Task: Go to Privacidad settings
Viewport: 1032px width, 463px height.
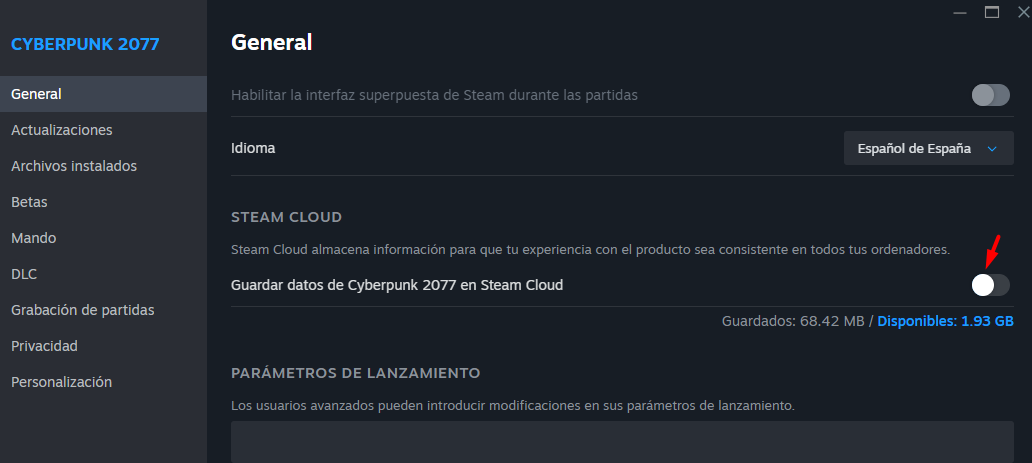Action: pos(103,346)
